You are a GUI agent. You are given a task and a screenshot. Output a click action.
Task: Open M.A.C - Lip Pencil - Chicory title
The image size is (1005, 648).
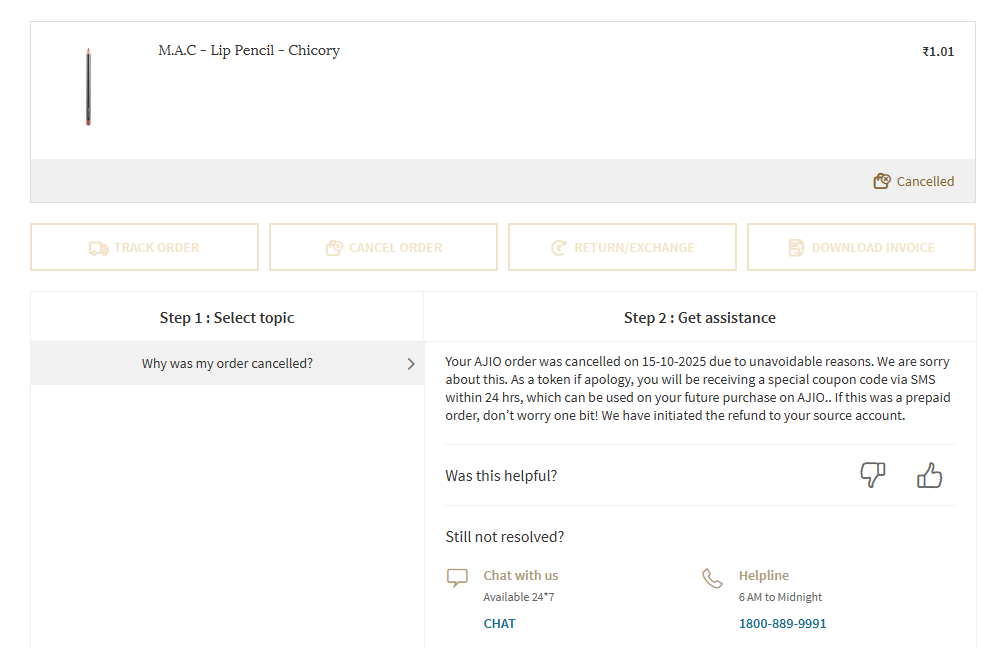point(249,51)
